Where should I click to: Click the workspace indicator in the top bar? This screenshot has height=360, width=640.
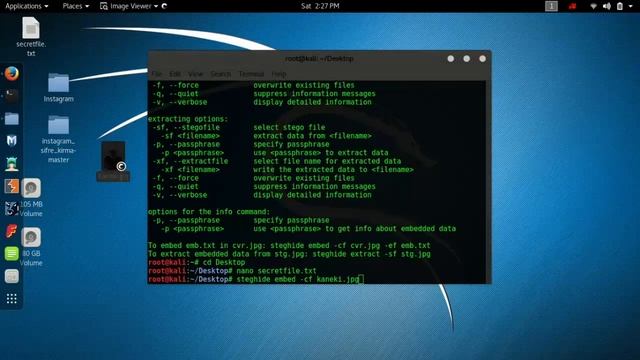551,6
